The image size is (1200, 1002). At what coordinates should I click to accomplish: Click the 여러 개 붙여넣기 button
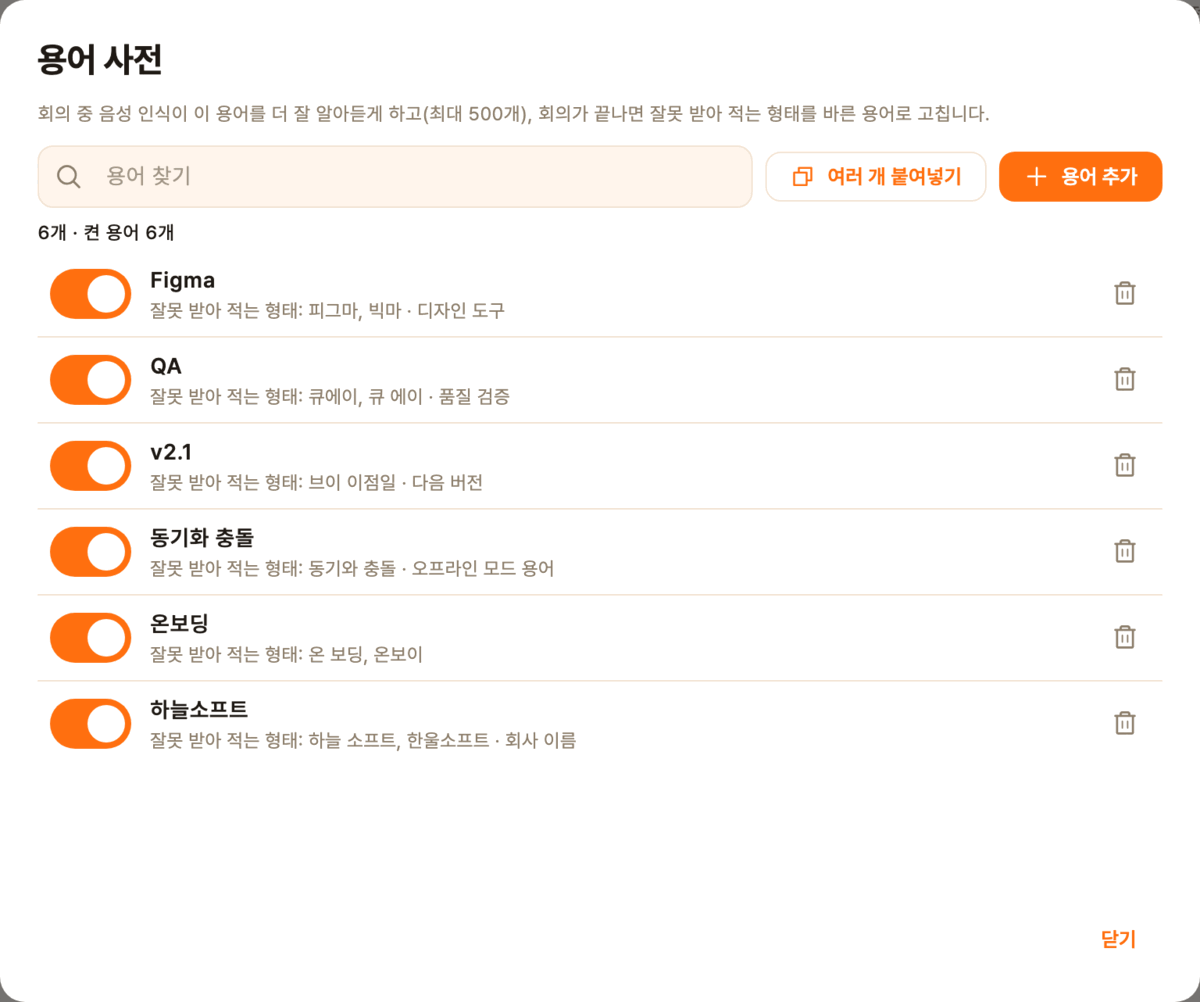click(x=876, y=177)
